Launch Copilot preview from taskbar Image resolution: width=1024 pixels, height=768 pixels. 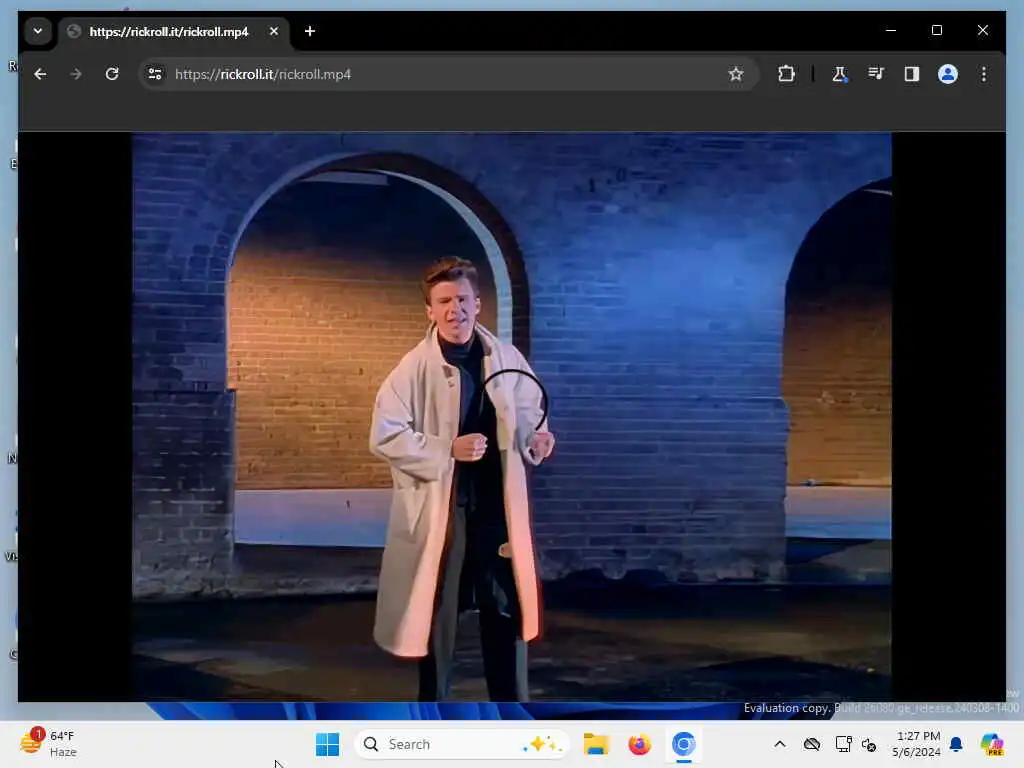(x=992, y=744)
